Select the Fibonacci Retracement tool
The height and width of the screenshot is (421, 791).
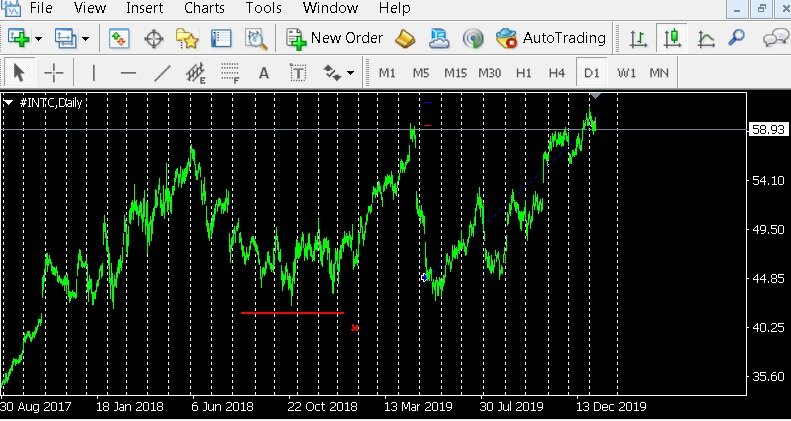pos(230,73)
